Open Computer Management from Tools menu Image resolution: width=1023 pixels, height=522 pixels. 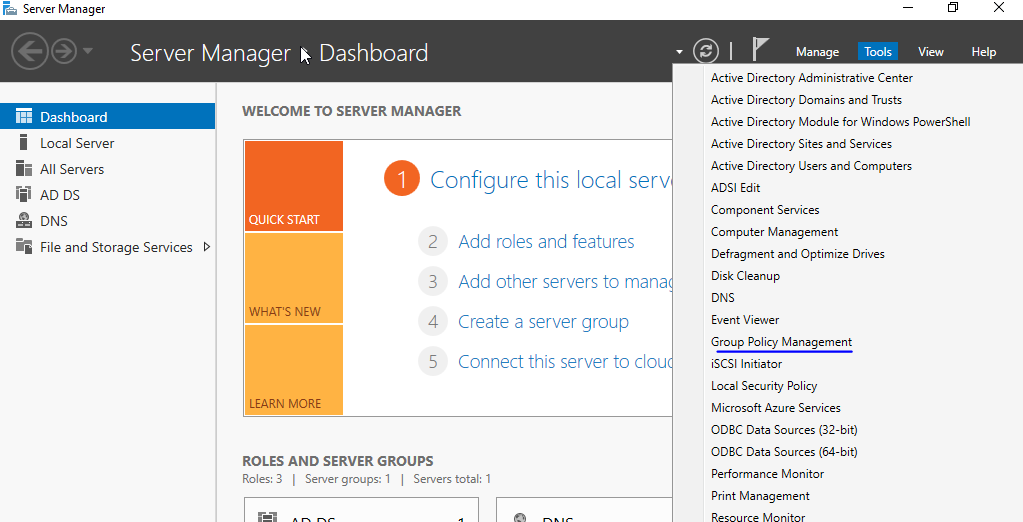pyautogui.click(x=774, y=232)
